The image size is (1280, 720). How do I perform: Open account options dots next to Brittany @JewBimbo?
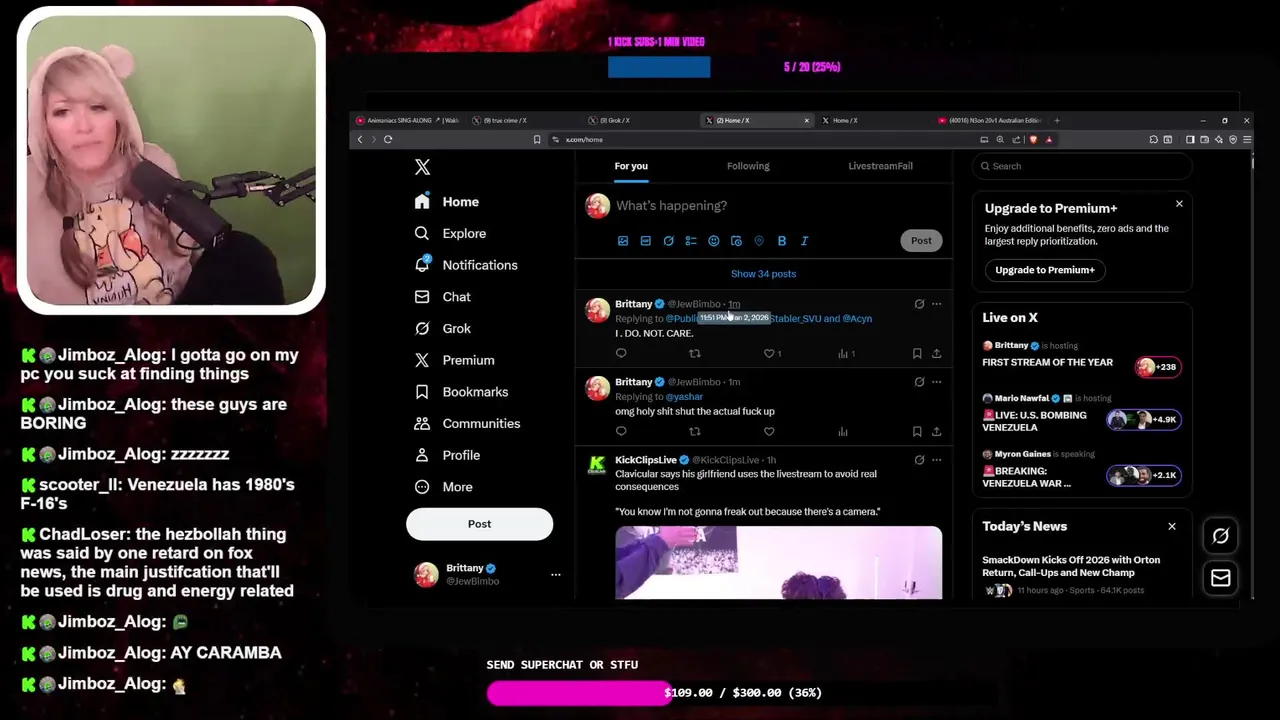tap(555, 575)
